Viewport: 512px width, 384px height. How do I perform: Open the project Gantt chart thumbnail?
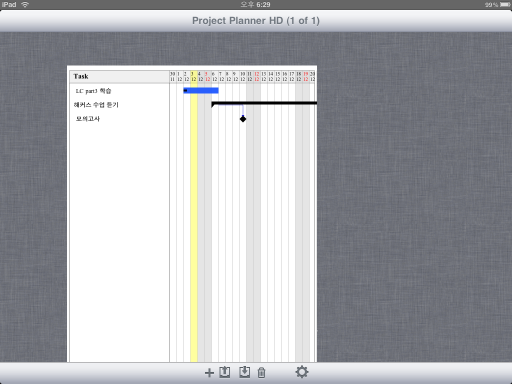(x=192, y=214)
